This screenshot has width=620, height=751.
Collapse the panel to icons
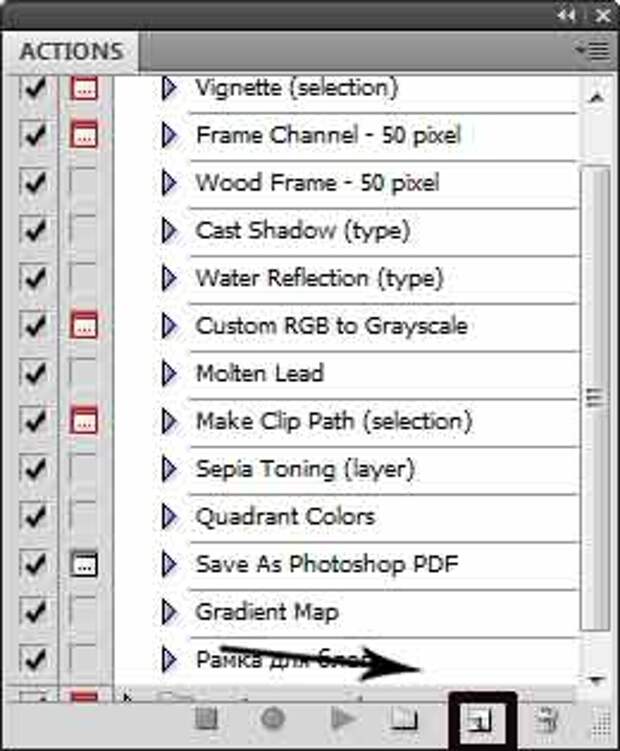click(566, 16)
